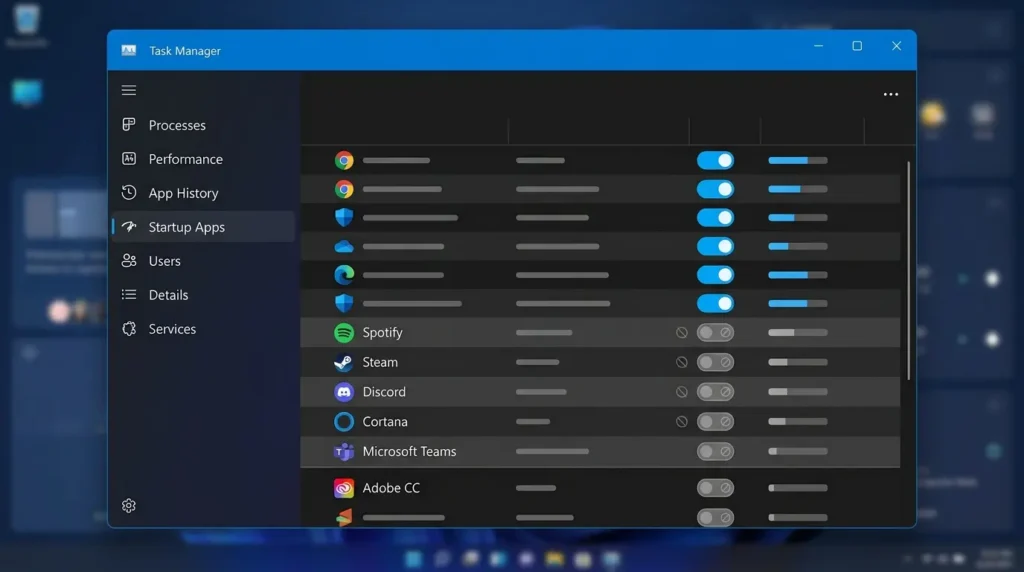
Task: Open Task Manager settings gear
Action: 129,505
